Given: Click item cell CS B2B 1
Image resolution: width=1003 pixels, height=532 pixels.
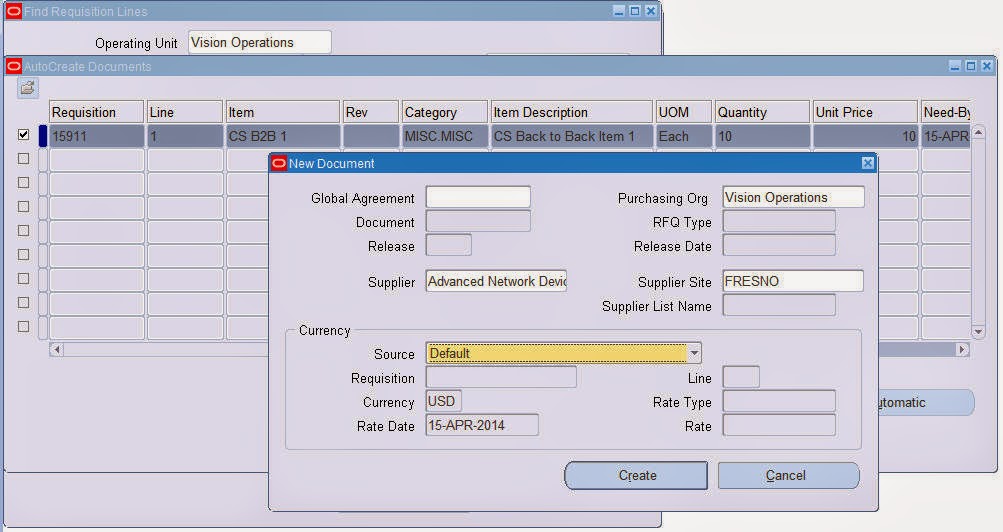Looking at the screenshot, I should pyautogui.click(x=283, y=136).
